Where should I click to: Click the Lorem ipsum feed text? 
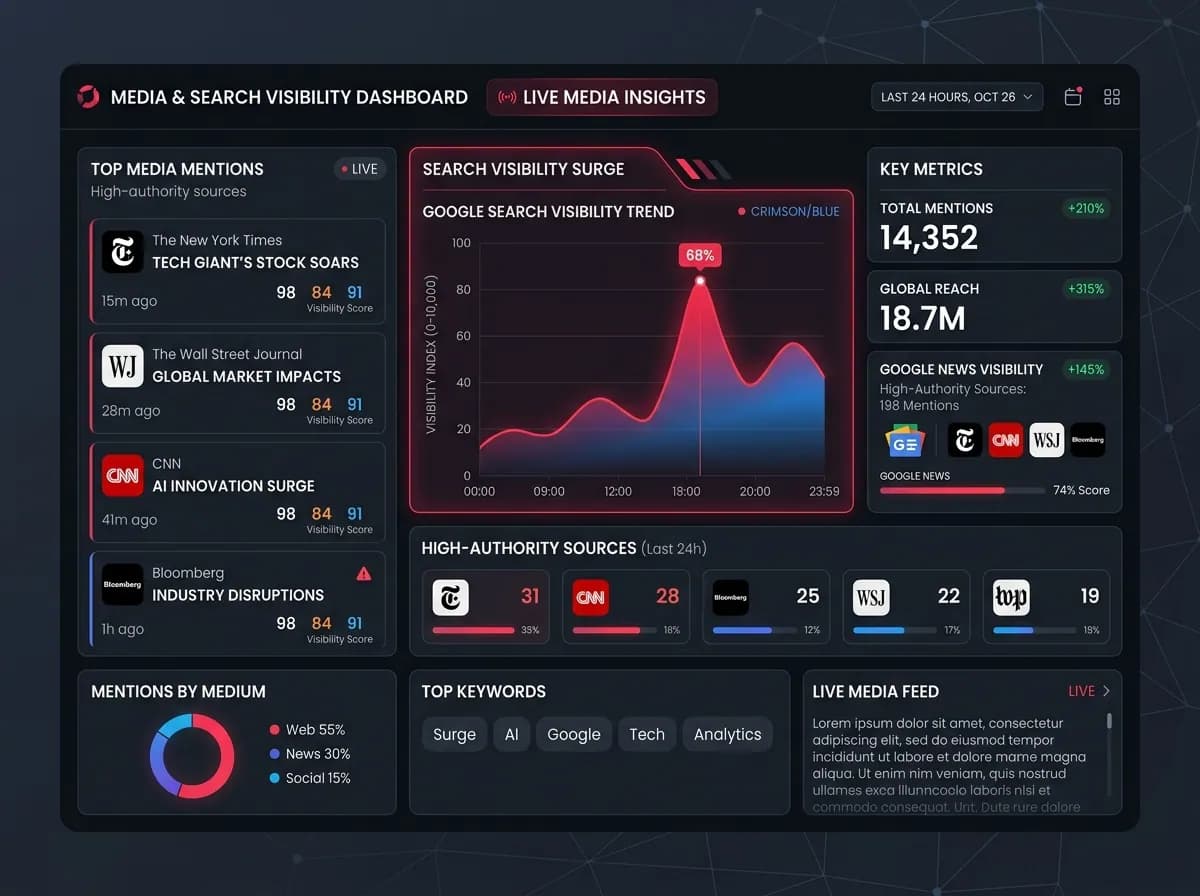click(948, 765)
